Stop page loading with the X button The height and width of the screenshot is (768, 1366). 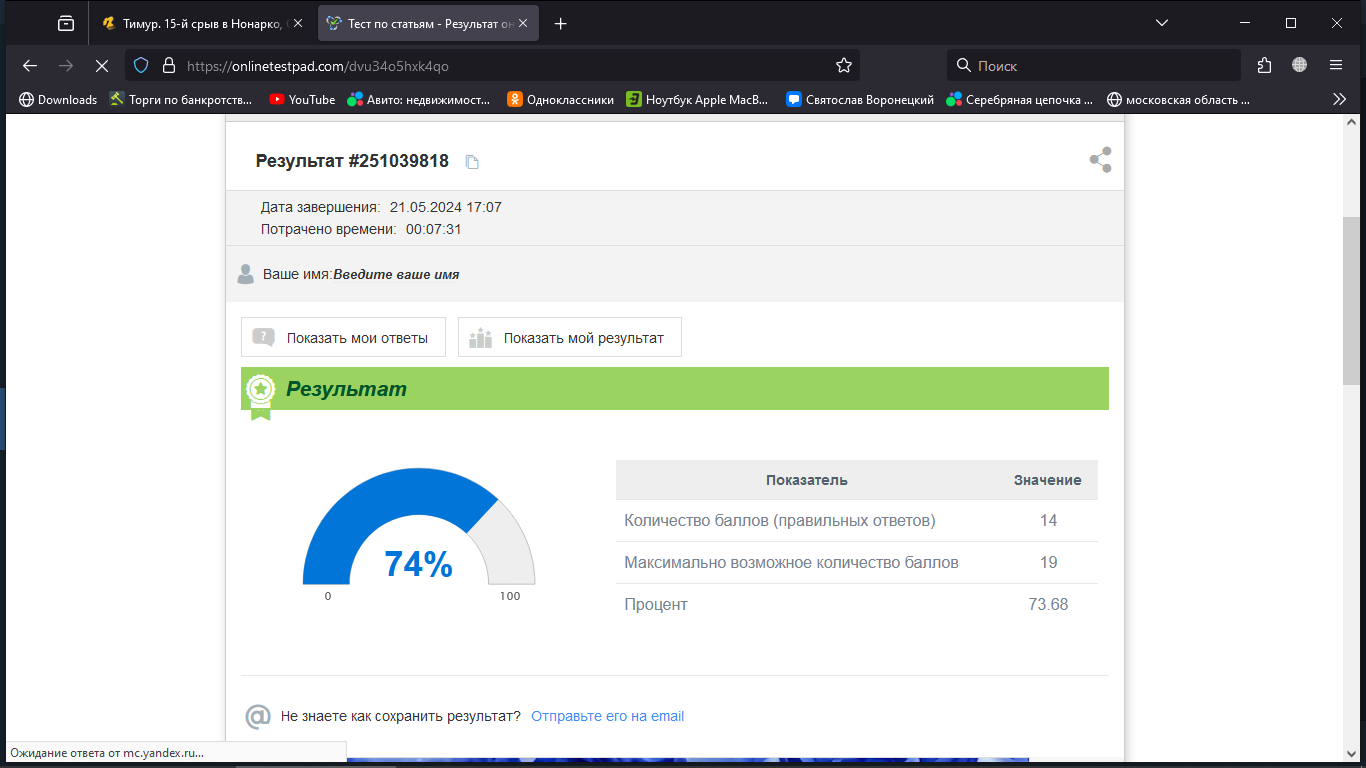click(101, 65)
